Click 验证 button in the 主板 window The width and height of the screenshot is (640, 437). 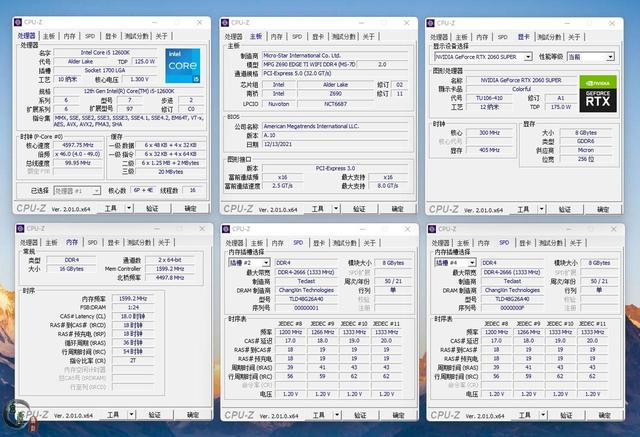(359, 209)
